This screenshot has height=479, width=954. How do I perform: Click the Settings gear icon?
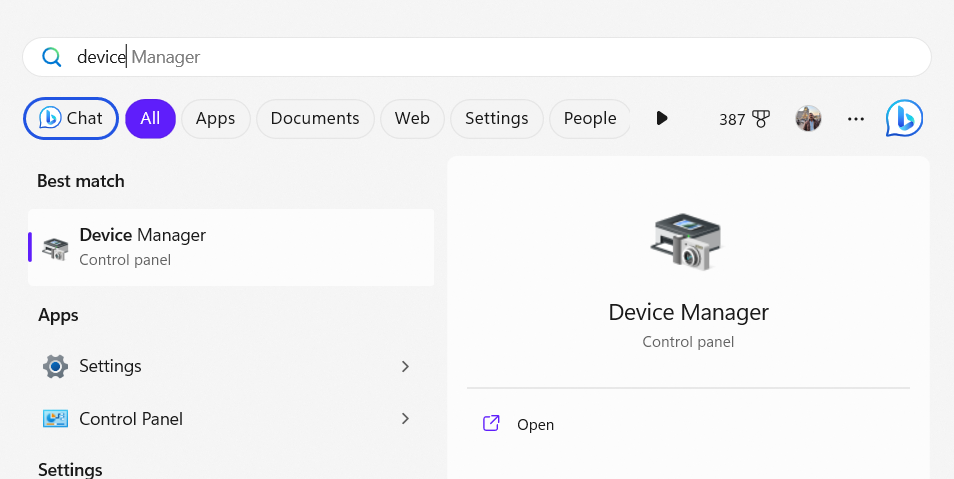(55, 366)
